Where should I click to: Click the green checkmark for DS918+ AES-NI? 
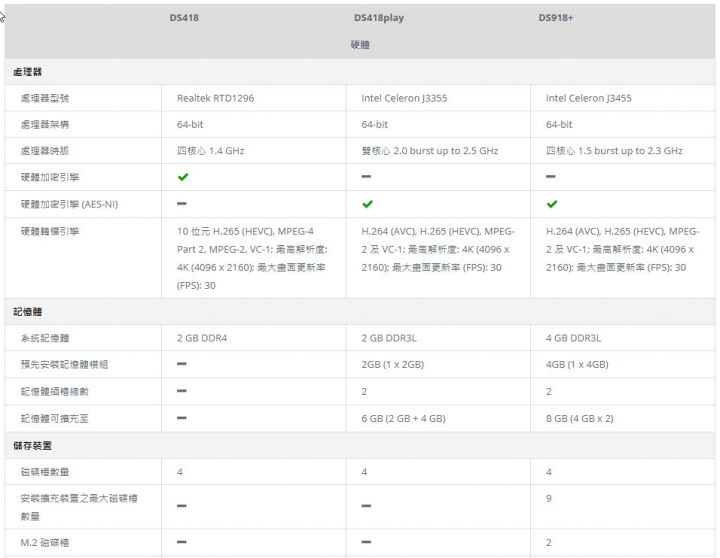552,204
